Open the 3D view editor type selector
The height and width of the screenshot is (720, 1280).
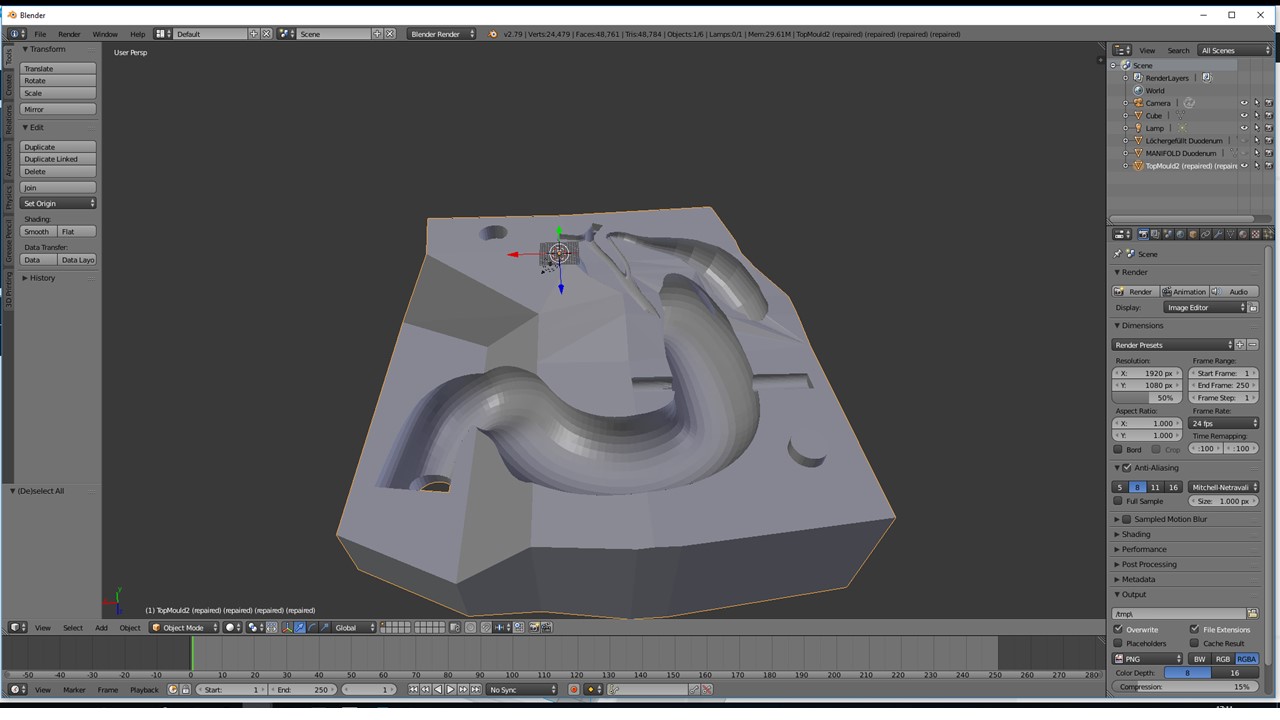point(17,627)
